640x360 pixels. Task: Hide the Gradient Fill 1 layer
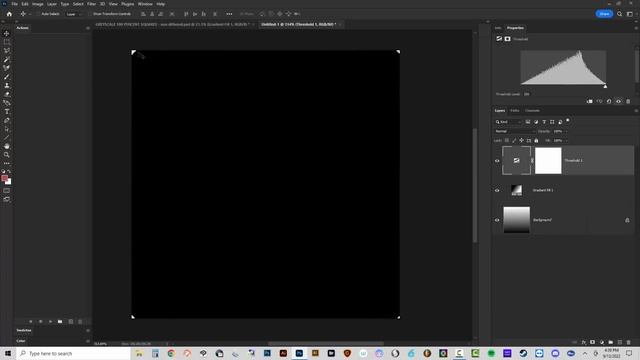497,190
